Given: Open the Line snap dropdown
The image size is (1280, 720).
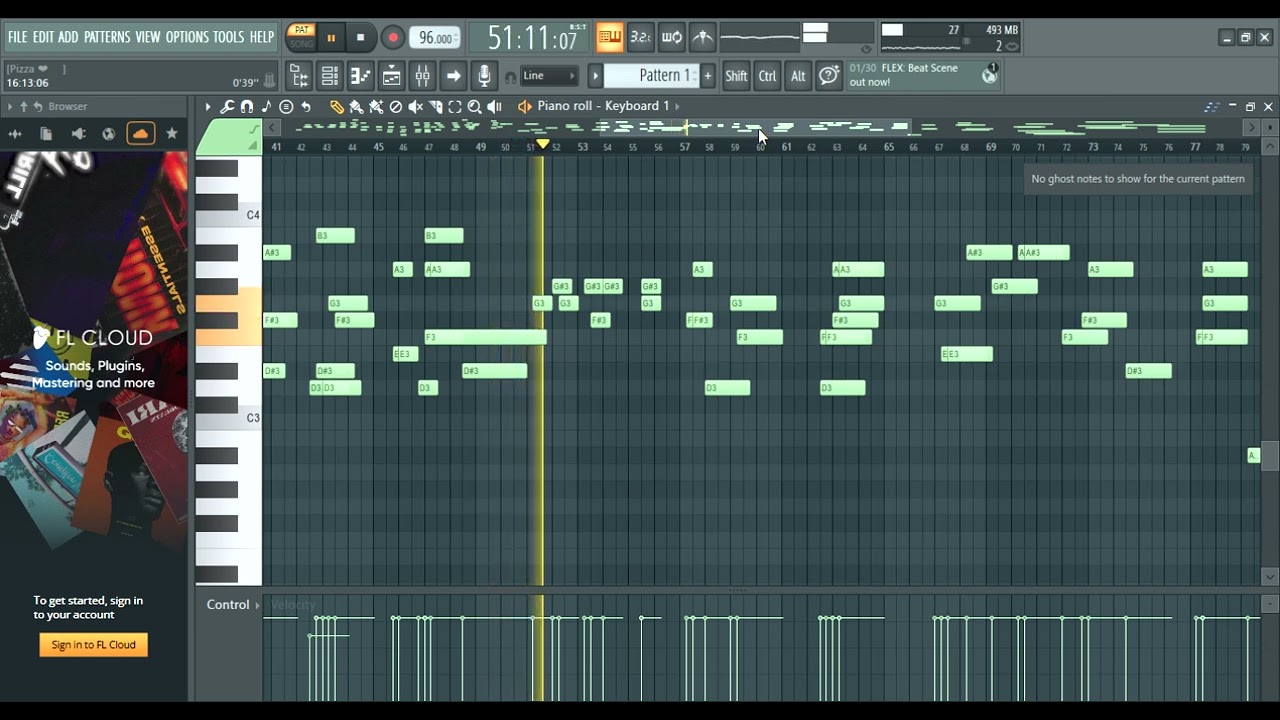Looking at the screenshot, I should coord(549,76).
